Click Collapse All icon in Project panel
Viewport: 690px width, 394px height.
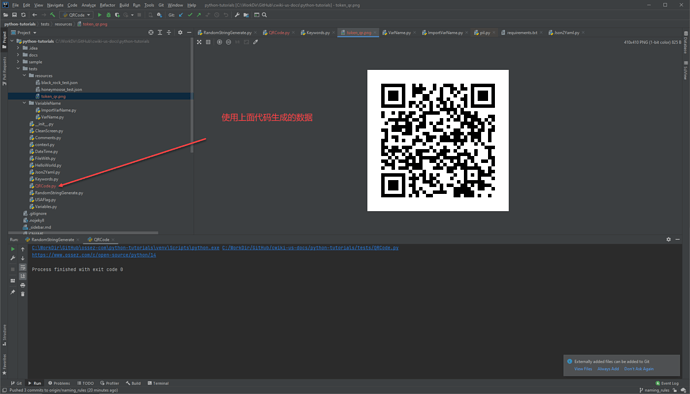(x=169, y=33)
